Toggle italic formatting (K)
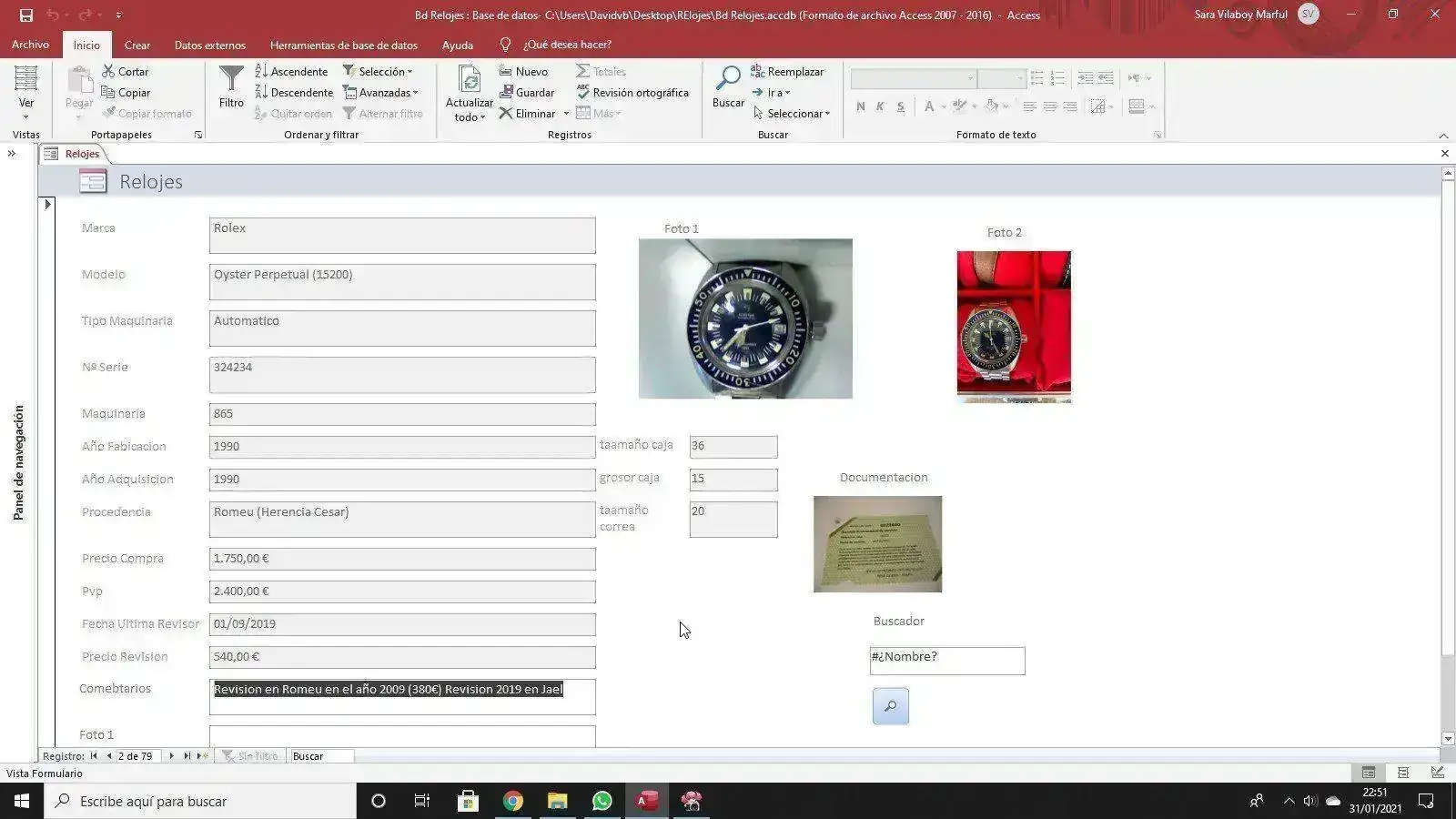Viewport: 1456px width, 819px height. pyautogui.click(x=879, y=106)
